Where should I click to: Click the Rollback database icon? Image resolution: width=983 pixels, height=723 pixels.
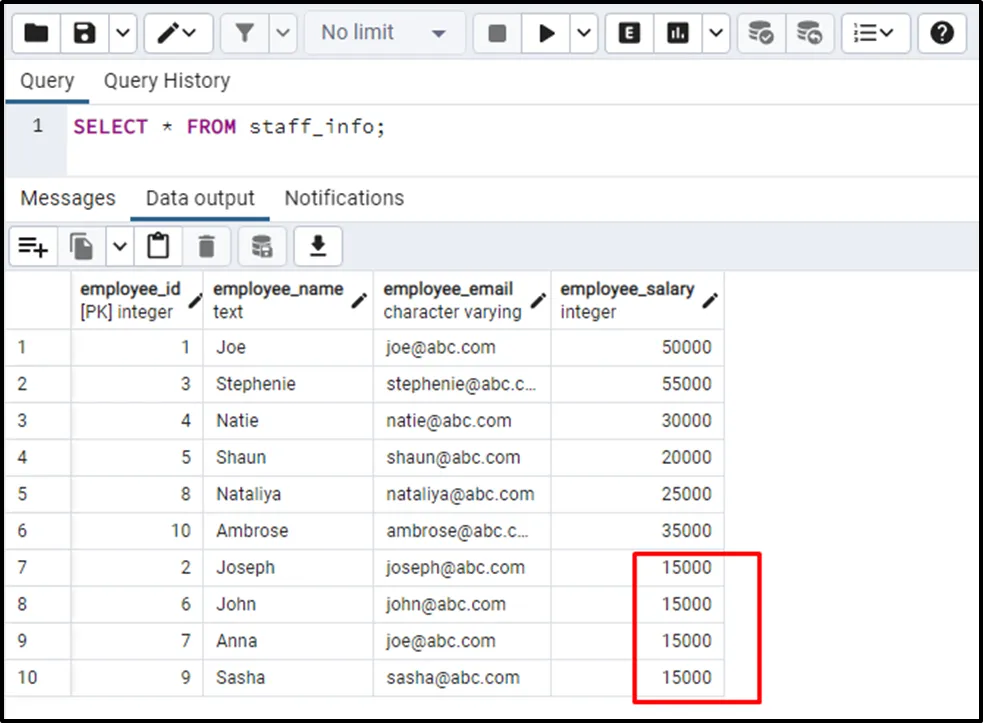tap(809, 33)
